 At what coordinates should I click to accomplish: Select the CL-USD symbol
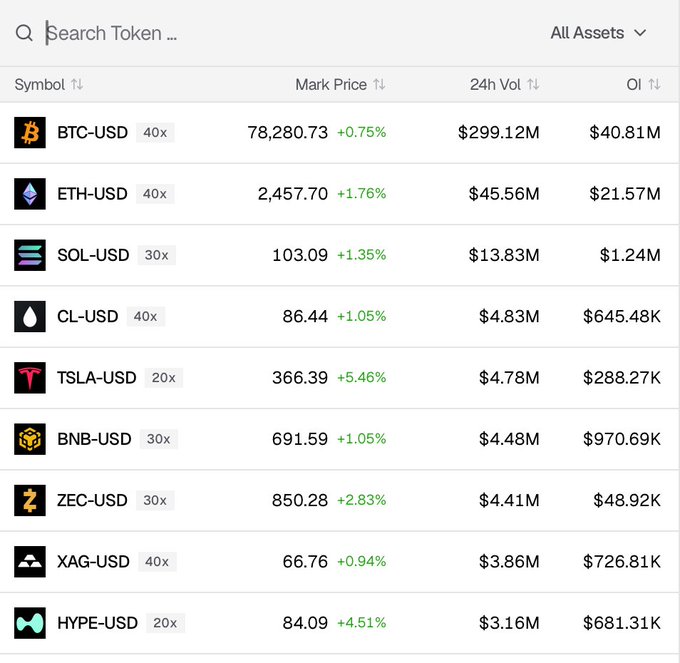click(x=88, y=317)
